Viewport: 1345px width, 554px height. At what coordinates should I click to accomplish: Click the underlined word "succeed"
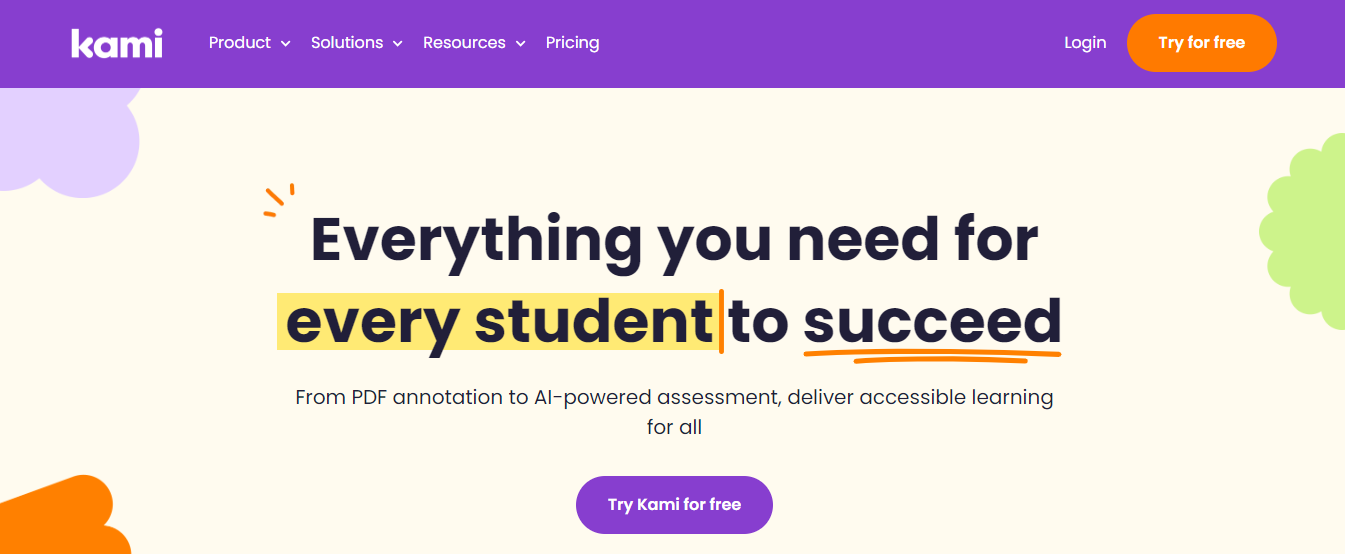coord(931,322)
